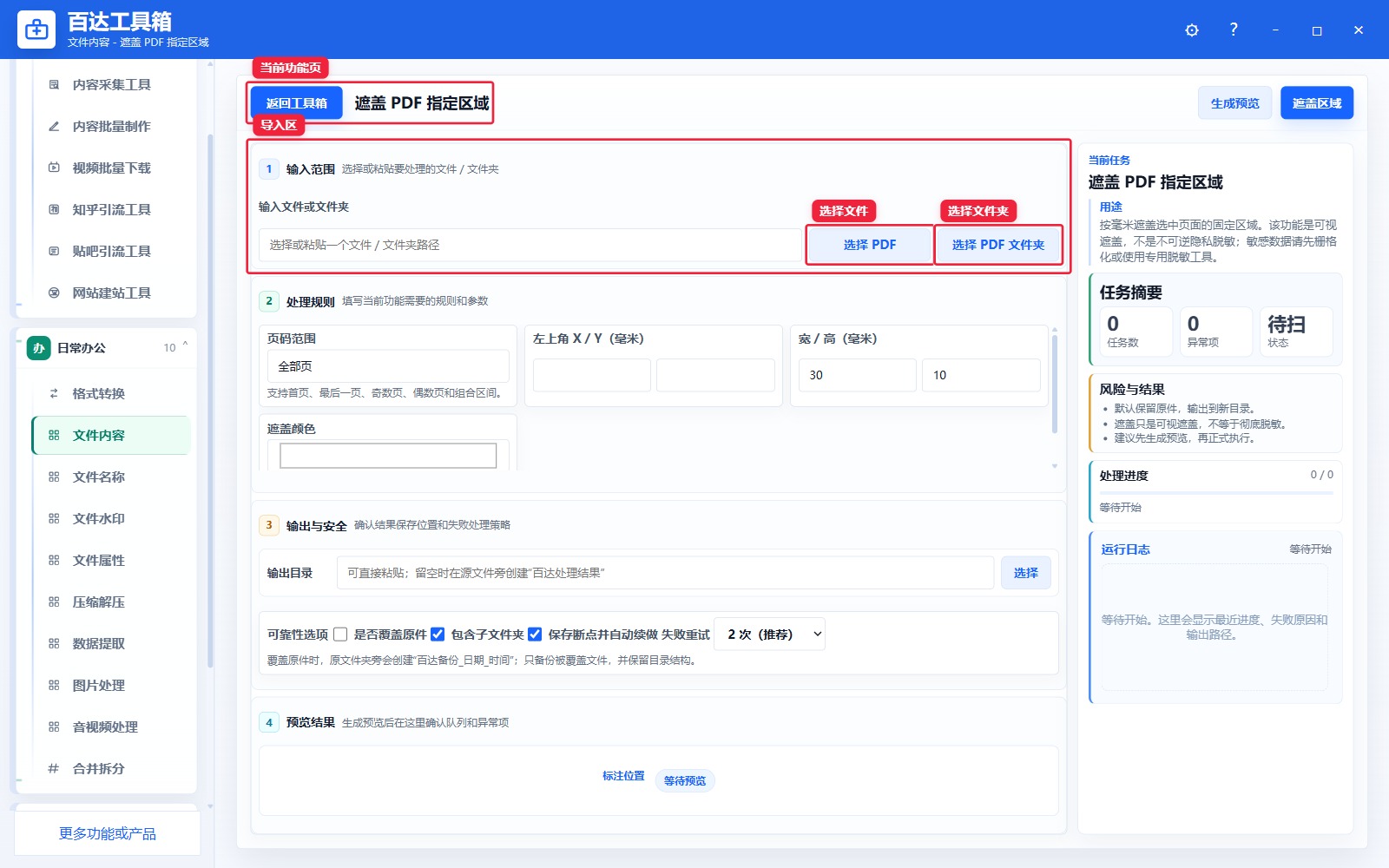The image size is (1389, 868).
Task: Open help via the question mark icon
Action: point(1234,30)
